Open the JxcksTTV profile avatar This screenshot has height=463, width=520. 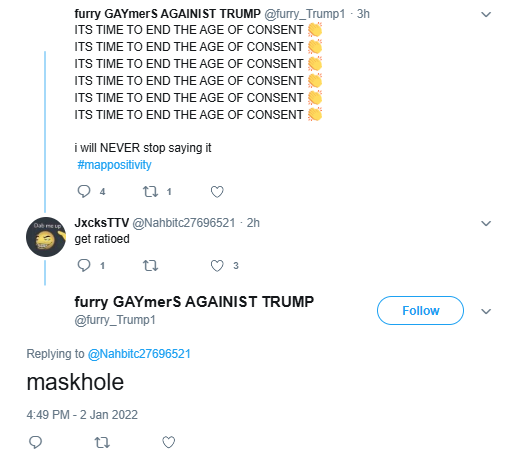[46, 237]
